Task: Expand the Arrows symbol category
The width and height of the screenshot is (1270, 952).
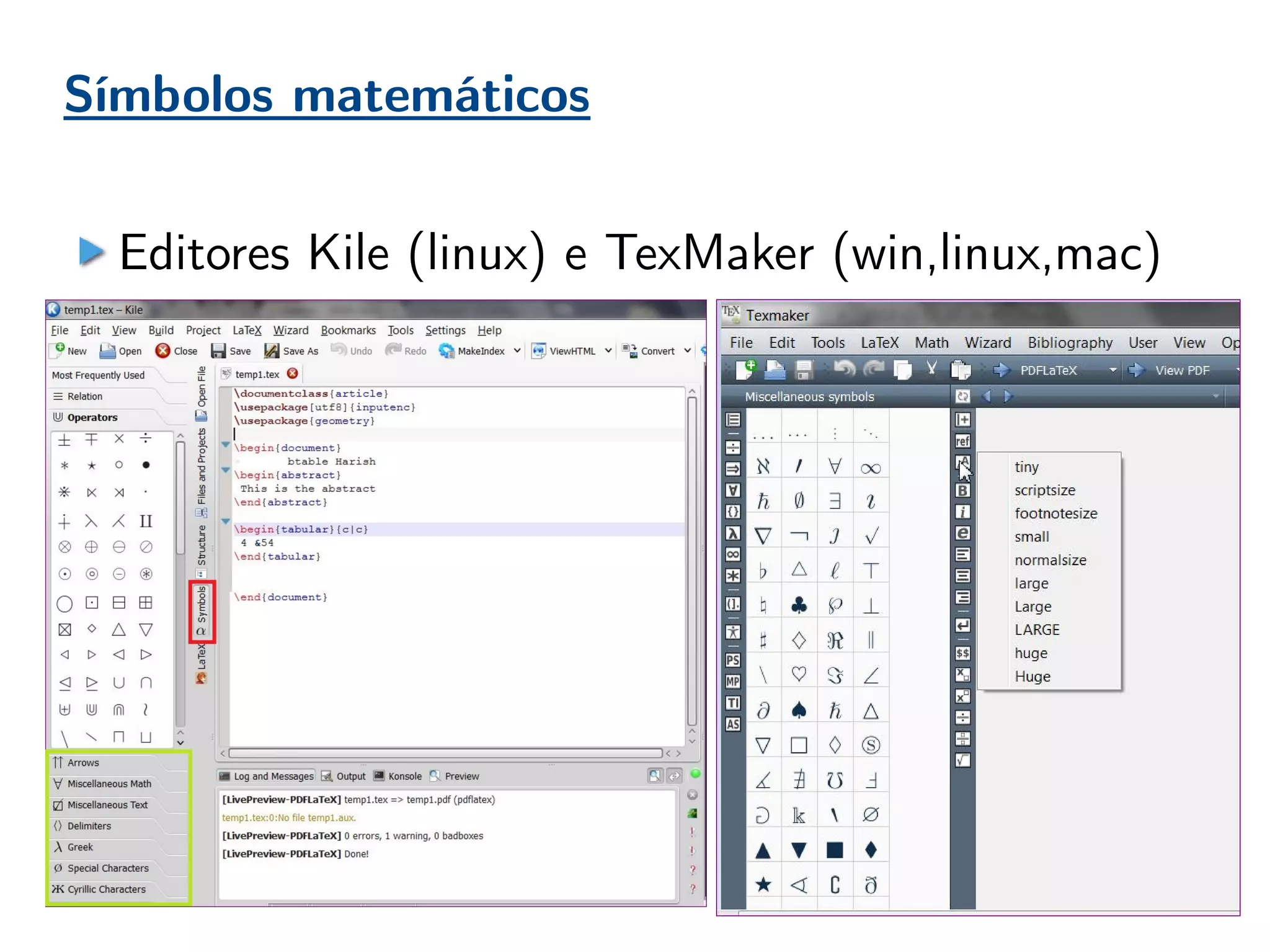Action: [x=119, y=763]
